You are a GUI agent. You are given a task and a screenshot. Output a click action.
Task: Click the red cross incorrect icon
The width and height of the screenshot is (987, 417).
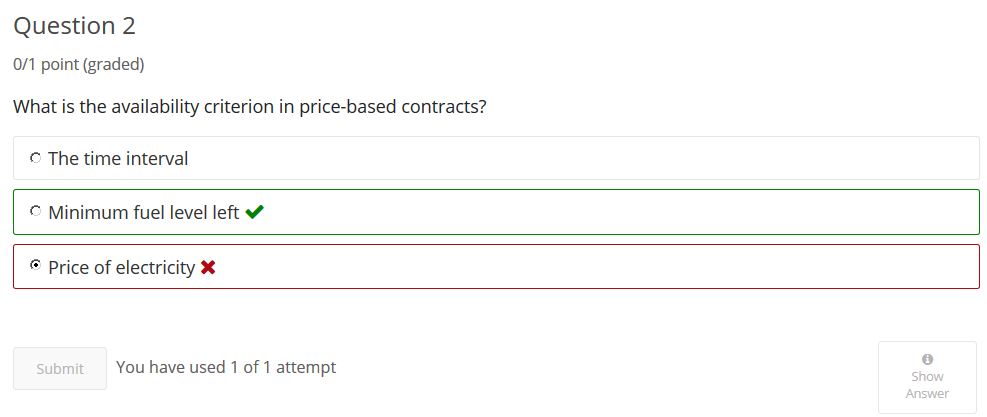click(x=208, y=268)
